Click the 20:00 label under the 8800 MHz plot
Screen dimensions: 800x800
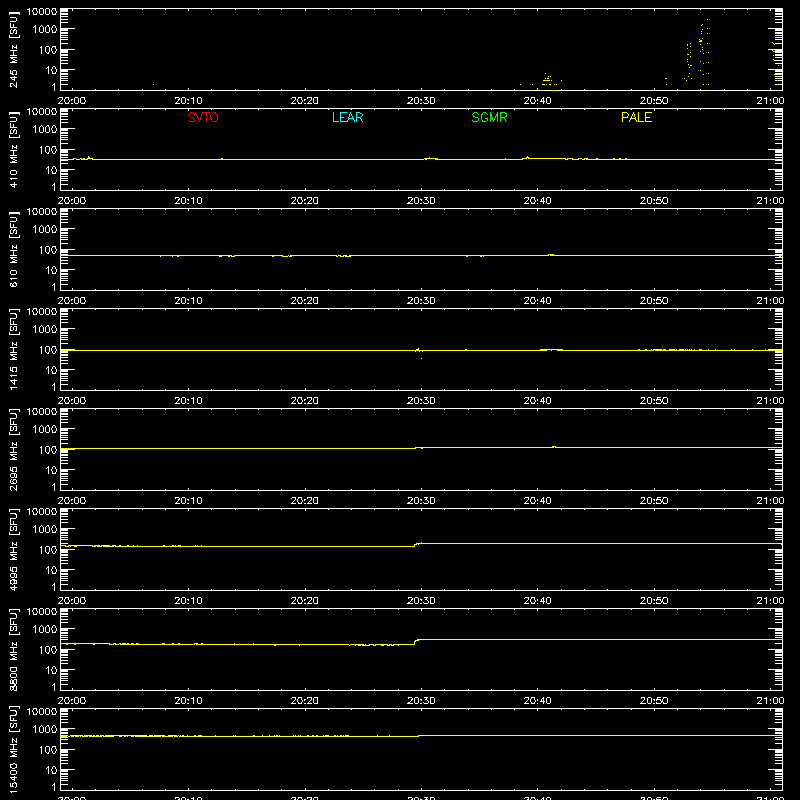[x=72, y=701]
